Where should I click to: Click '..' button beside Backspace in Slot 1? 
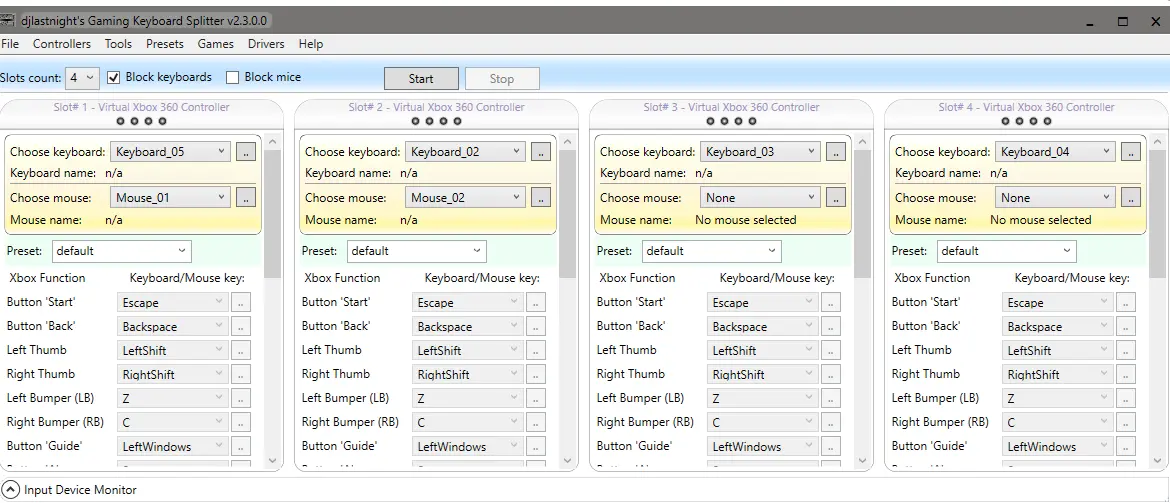tap(241, 326)
